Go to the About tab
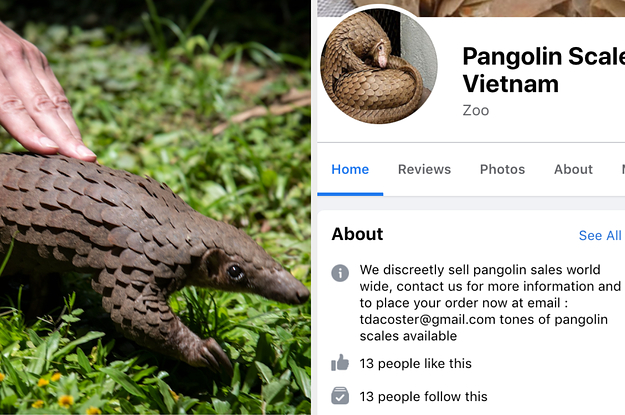Image resolution: width=625 pixels, height=415 pixels. 573,169
